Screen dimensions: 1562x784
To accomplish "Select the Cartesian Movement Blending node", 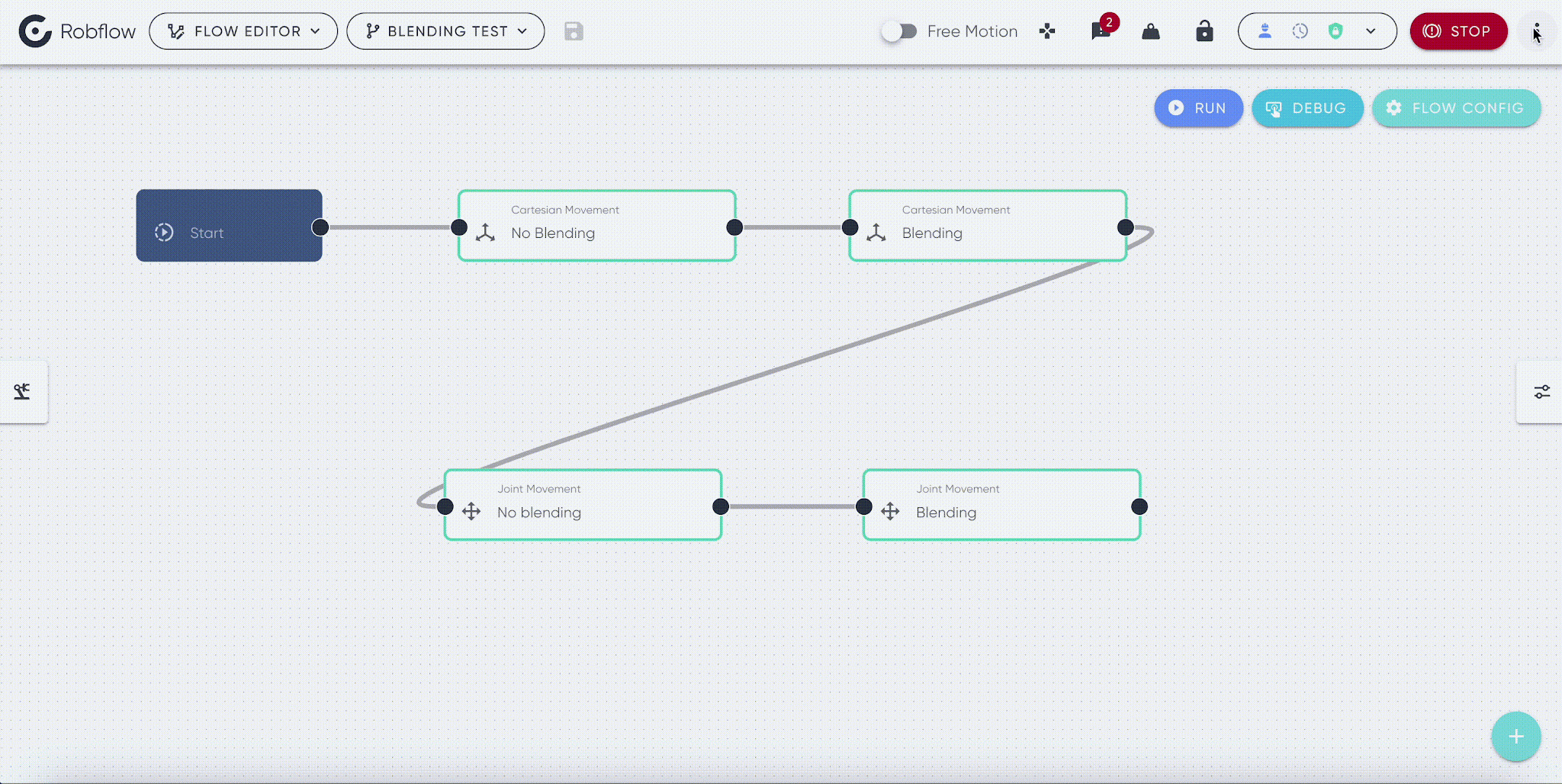I will (988, 226).
